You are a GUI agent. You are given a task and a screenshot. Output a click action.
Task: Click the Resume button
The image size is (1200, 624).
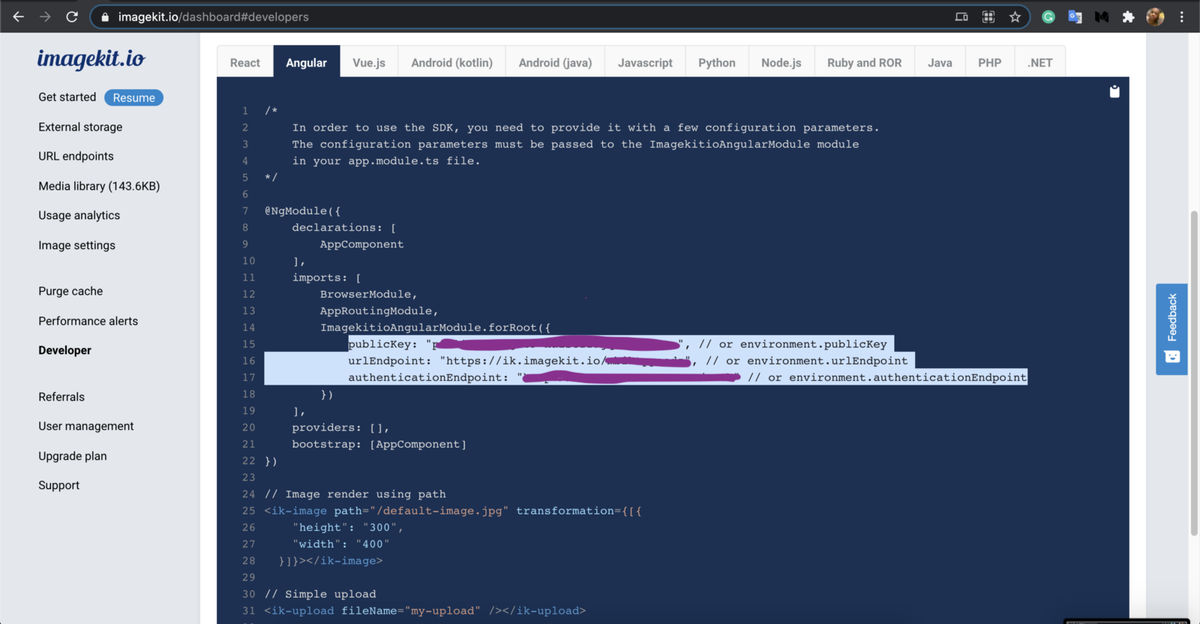point(133,97)
